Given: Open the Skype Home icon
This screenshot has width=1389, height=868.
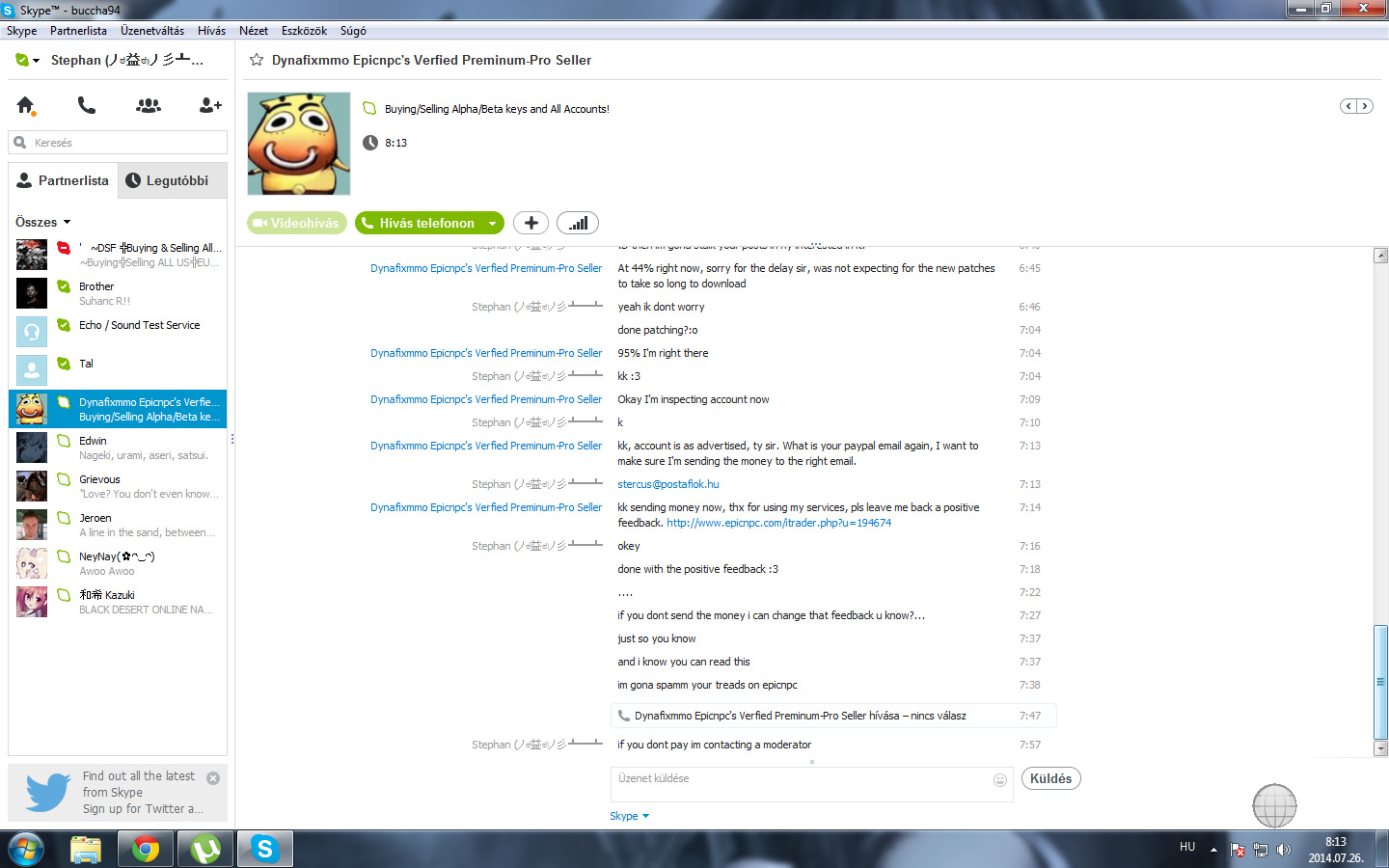Looking at the screenshot, I should click(x=26, y=105).
